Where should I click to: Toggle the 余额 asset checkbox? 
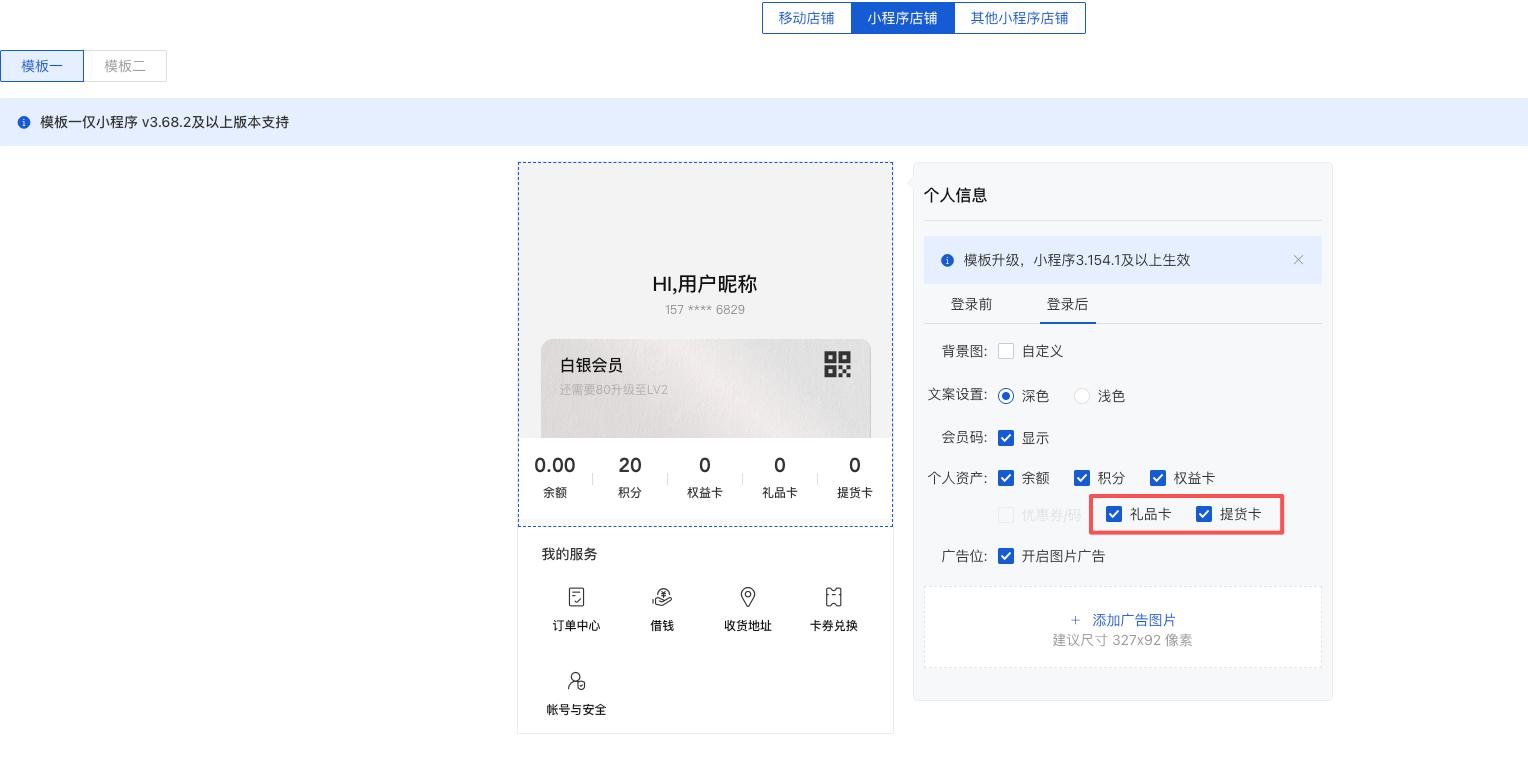tap(1006, 478)
